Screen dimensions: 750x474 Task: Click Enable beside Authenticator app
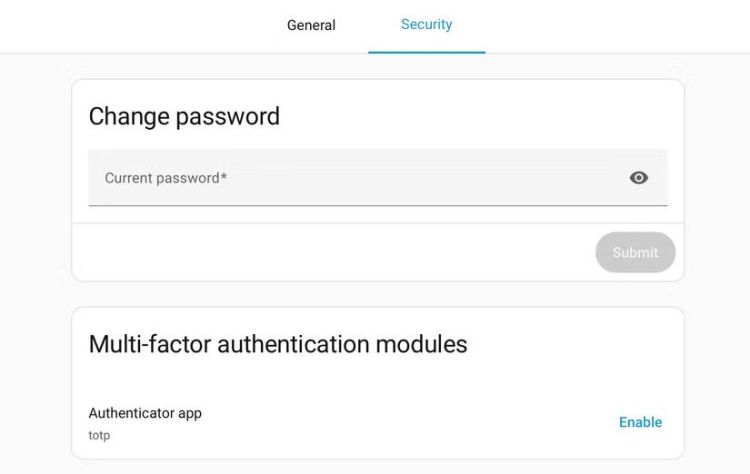point(640,422)
